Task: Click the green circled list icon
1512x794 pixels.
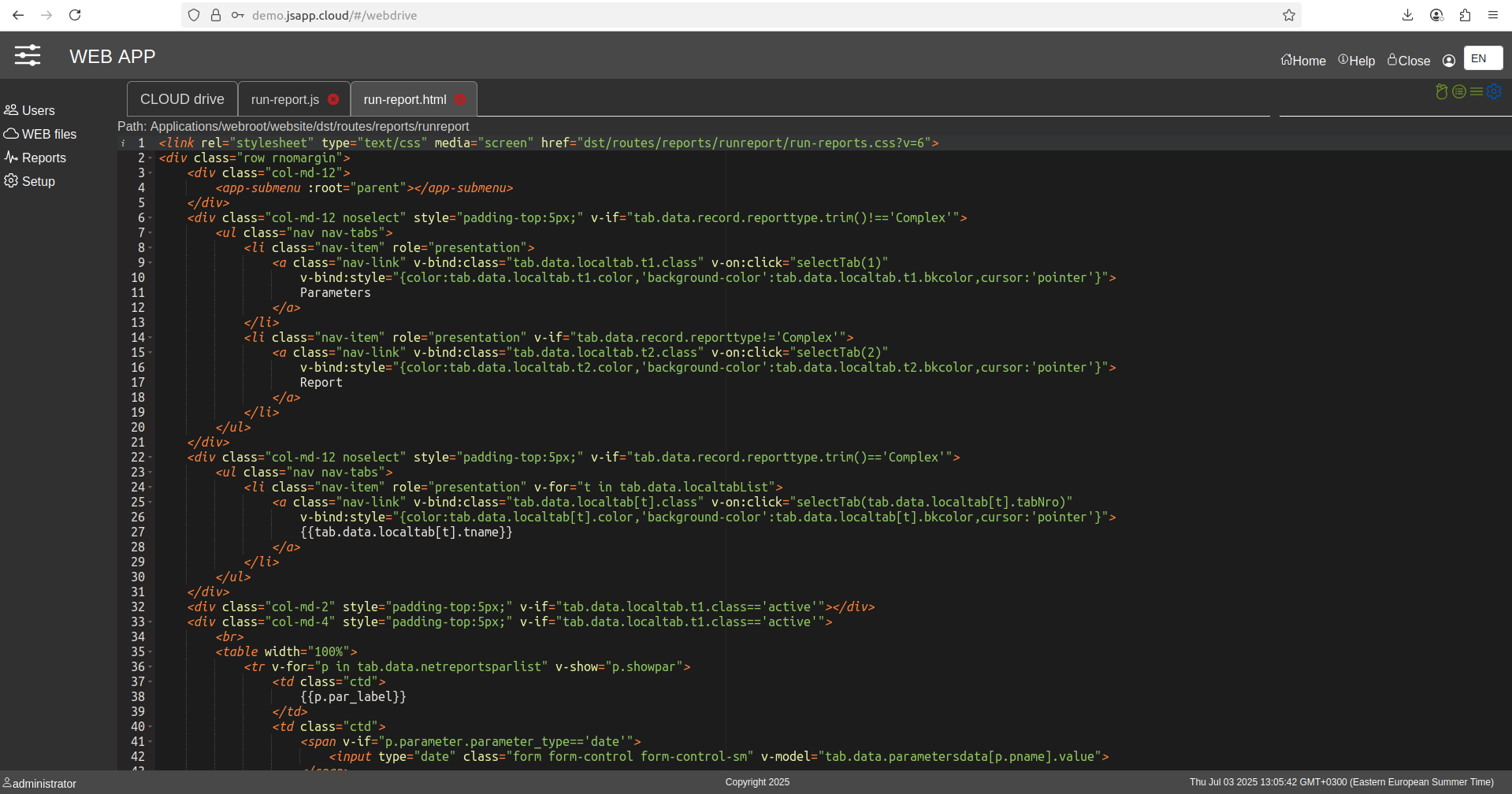Action: point(1459,91)
